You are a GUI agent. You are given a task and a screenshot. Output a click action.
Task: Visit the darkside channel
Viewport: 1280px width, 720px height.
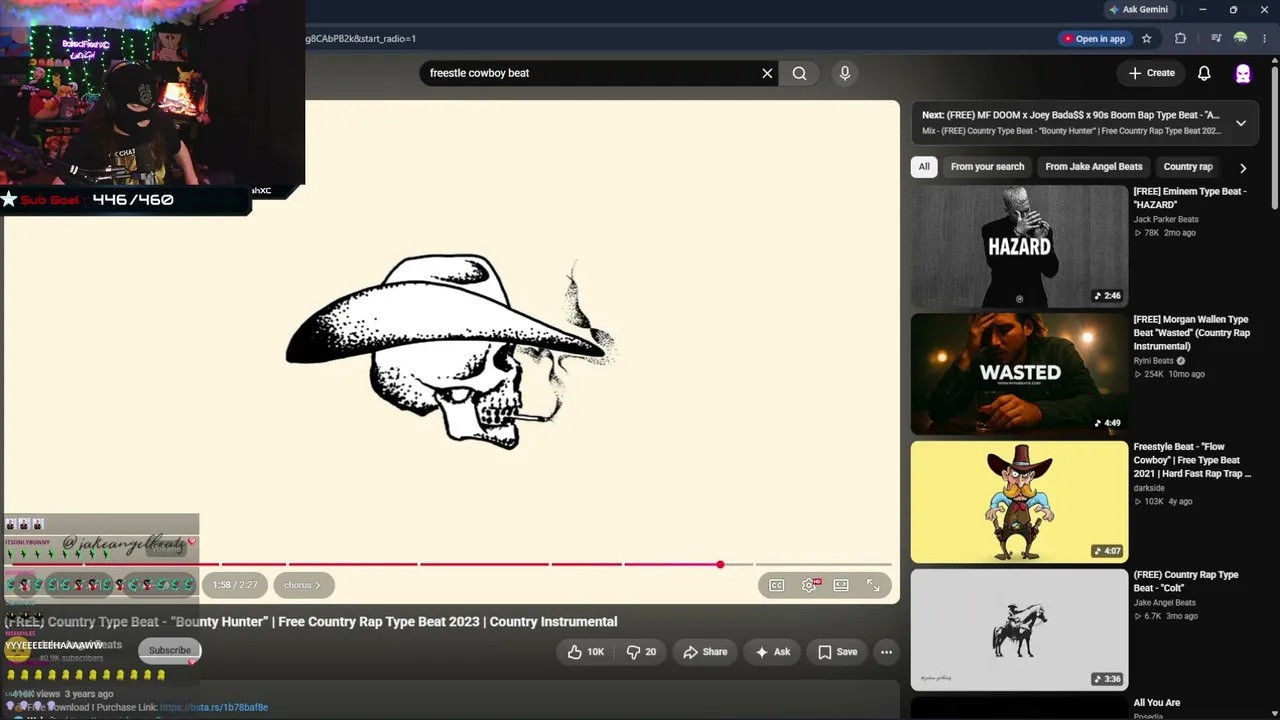click(x=1149, y=488)
